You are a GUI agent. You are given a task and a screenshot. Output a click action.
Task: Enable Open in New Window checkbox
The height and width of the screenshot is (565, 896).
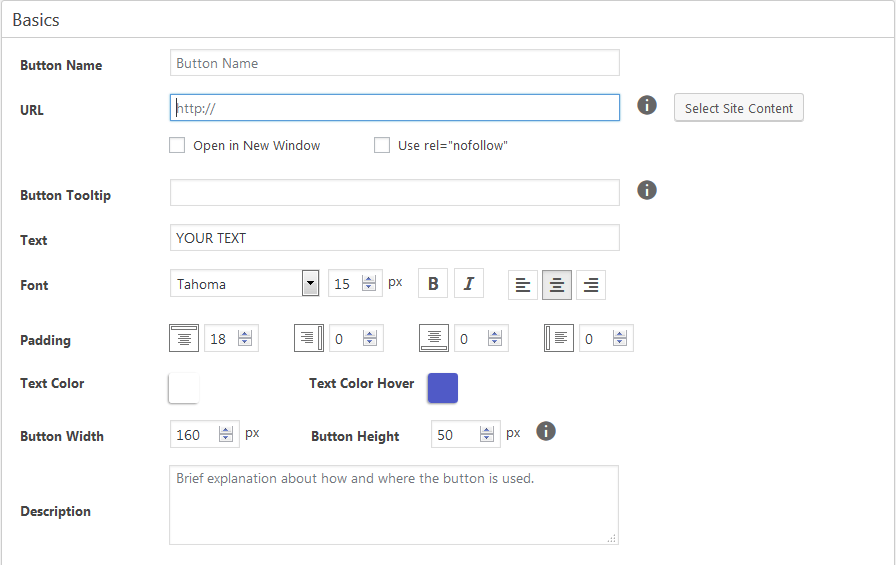point(177,145)
